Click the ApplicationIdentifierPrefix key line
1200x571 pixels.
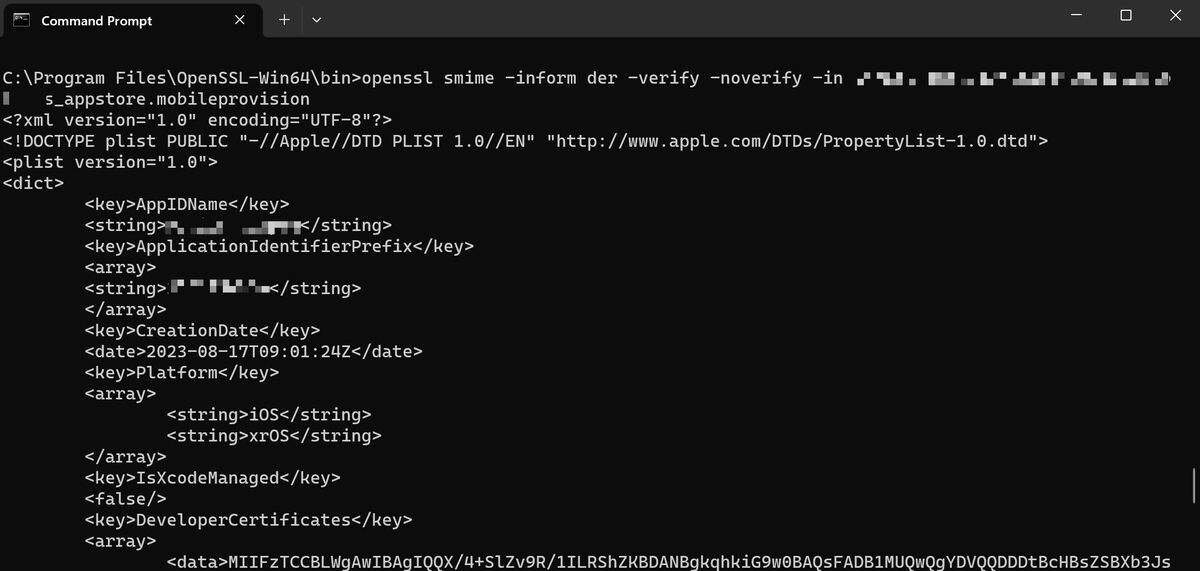coord(280,246)
